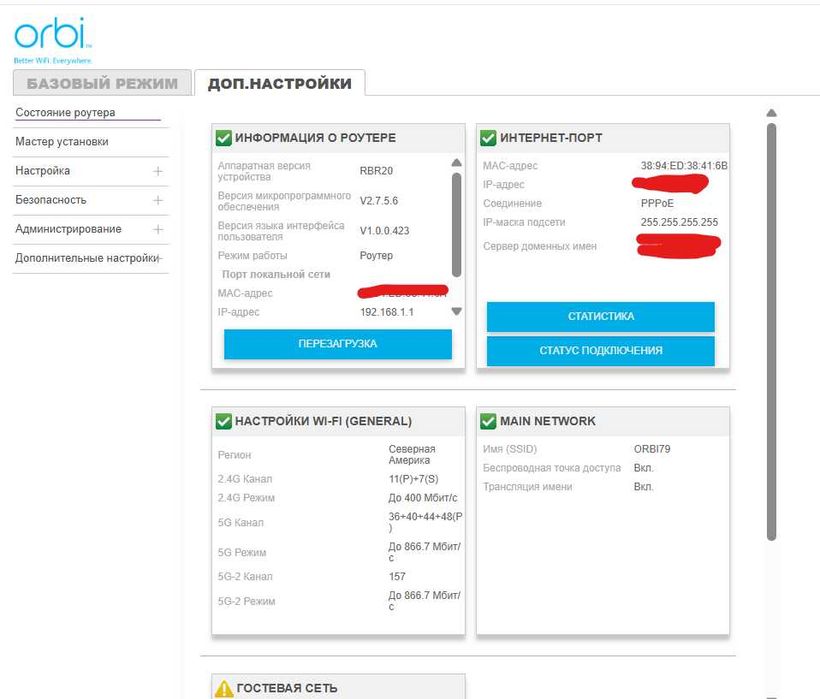Image resolution: width=820 pixels, height=699 pixels.
Task: Click the 5G-2 channel value 157
Action: coord(397,576)
